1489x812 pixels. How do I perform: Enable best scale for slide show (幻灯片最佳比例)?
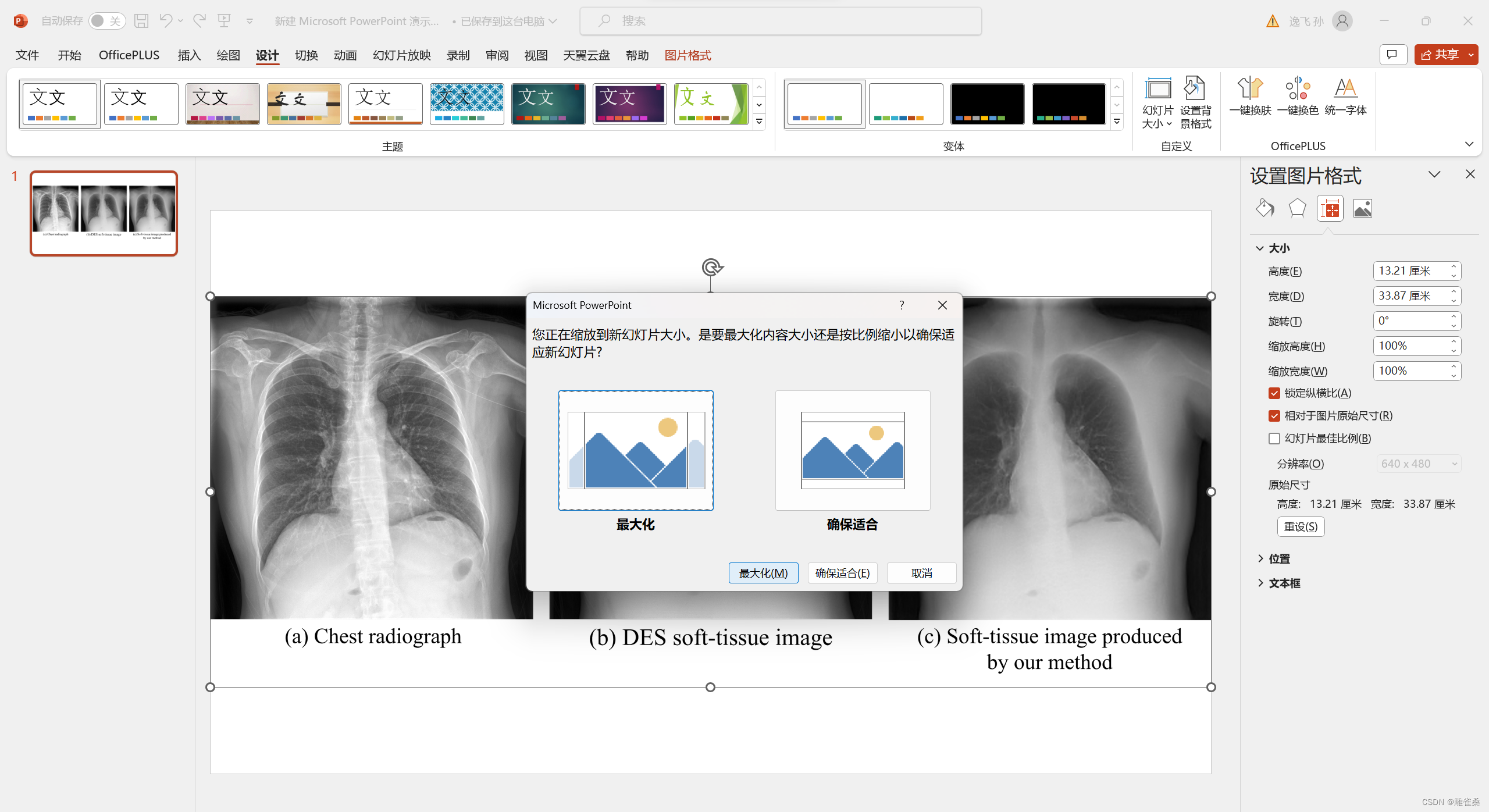[x=1274, y=439]
